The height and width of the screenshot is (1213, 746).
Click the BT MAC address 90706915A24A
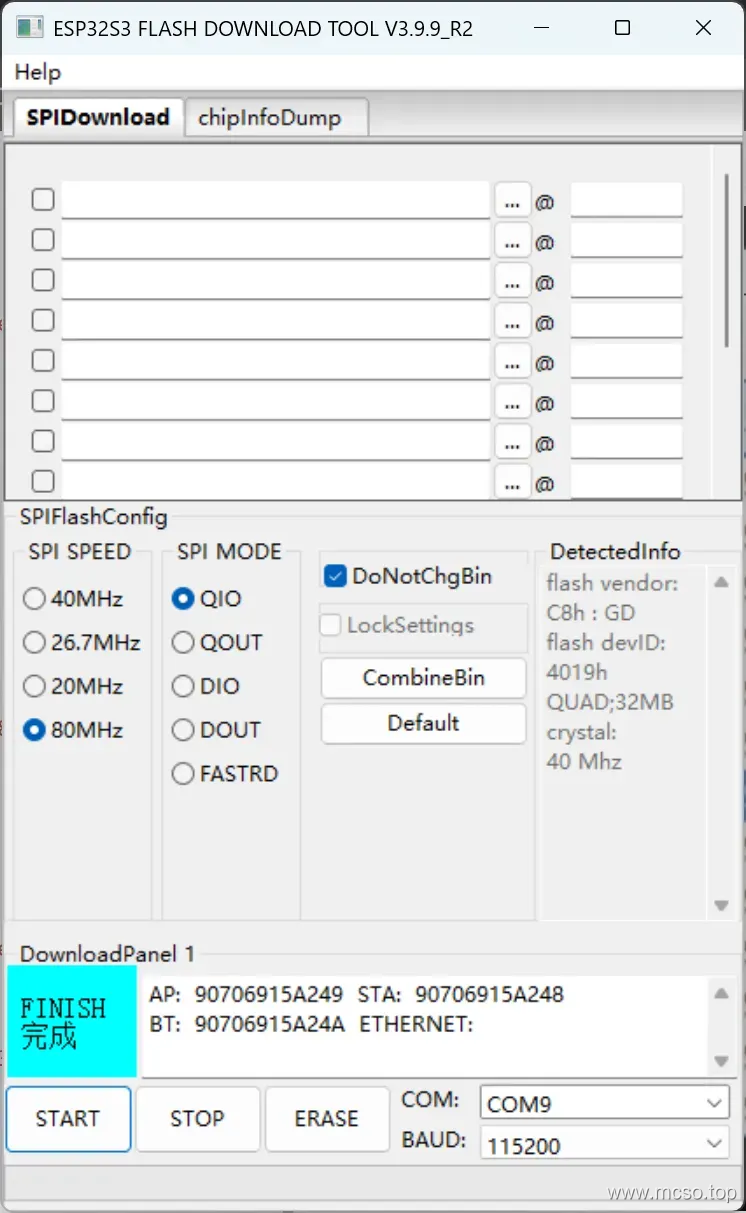point(270,1024)
